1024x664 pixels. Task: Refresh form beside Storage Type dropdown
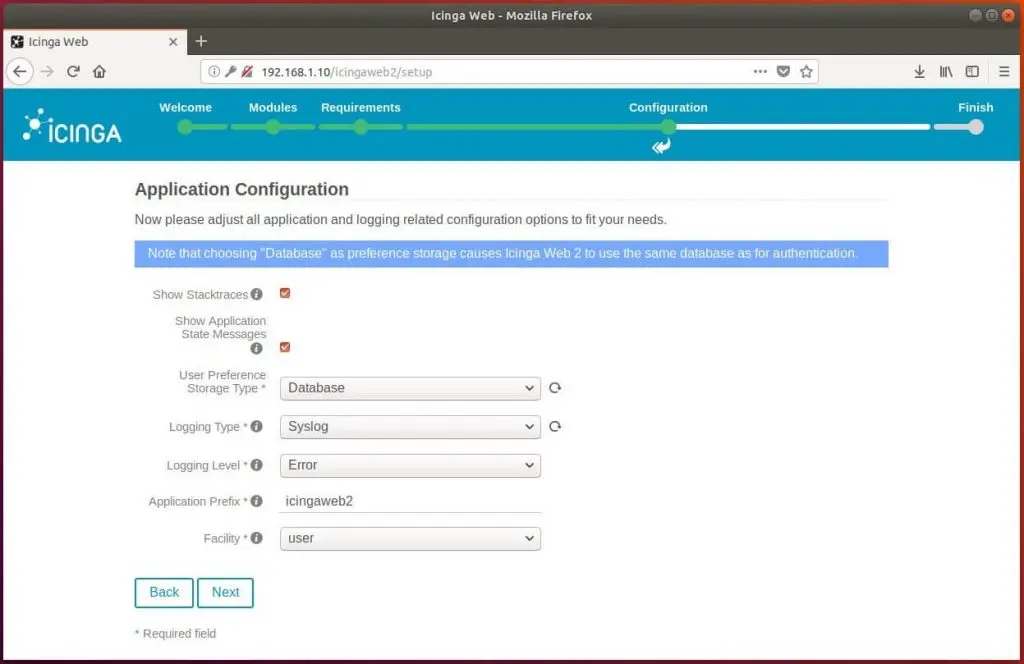point(555,388)
